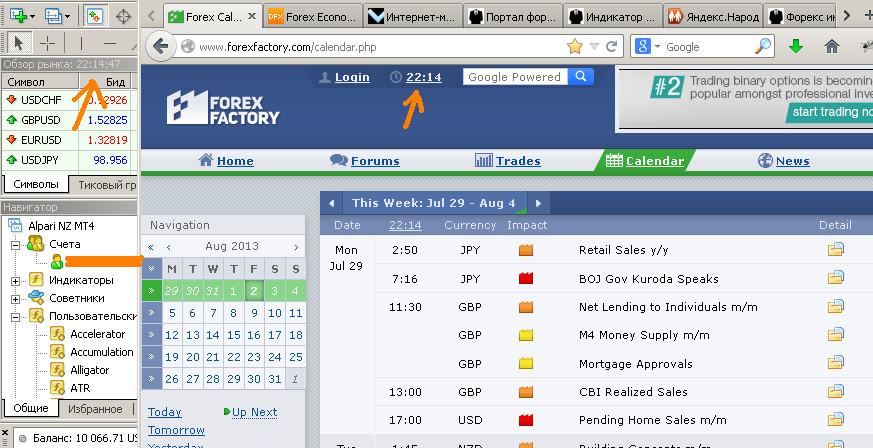Go to browser home page icon

(x=832, y=47)
